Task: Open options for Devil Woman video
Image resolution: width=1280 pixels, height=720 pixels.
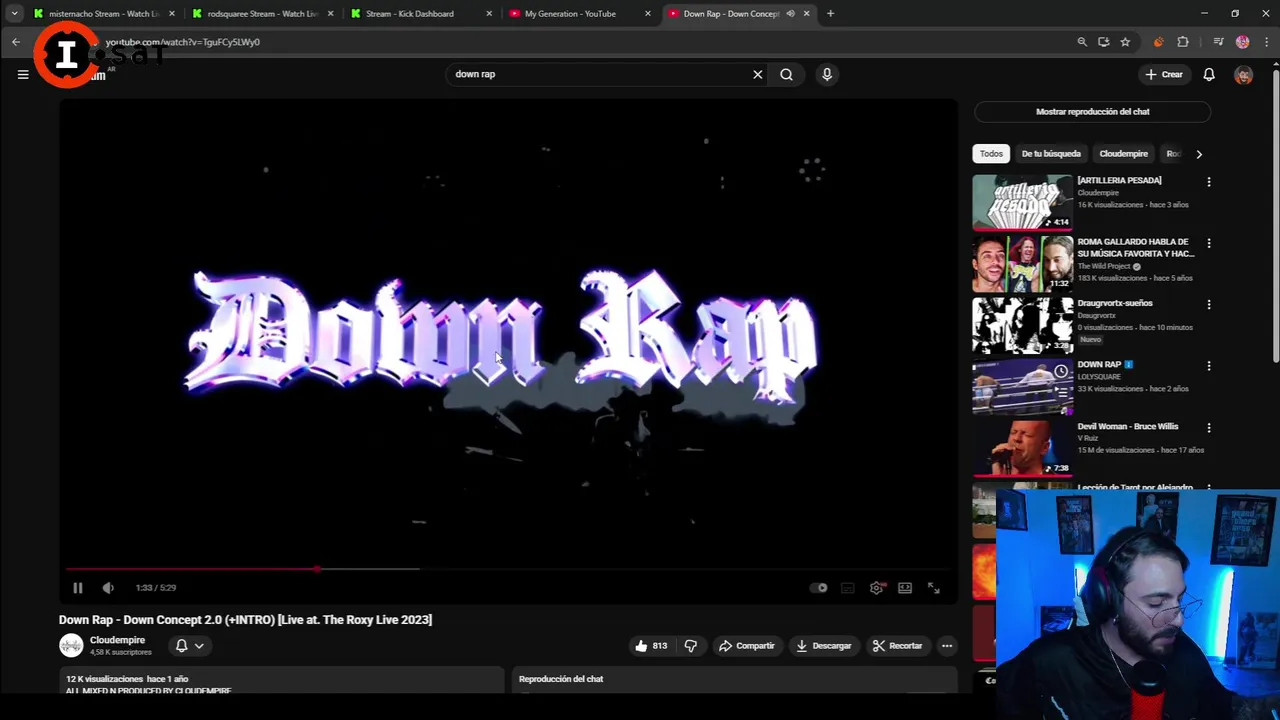Action: point(1209,428)
